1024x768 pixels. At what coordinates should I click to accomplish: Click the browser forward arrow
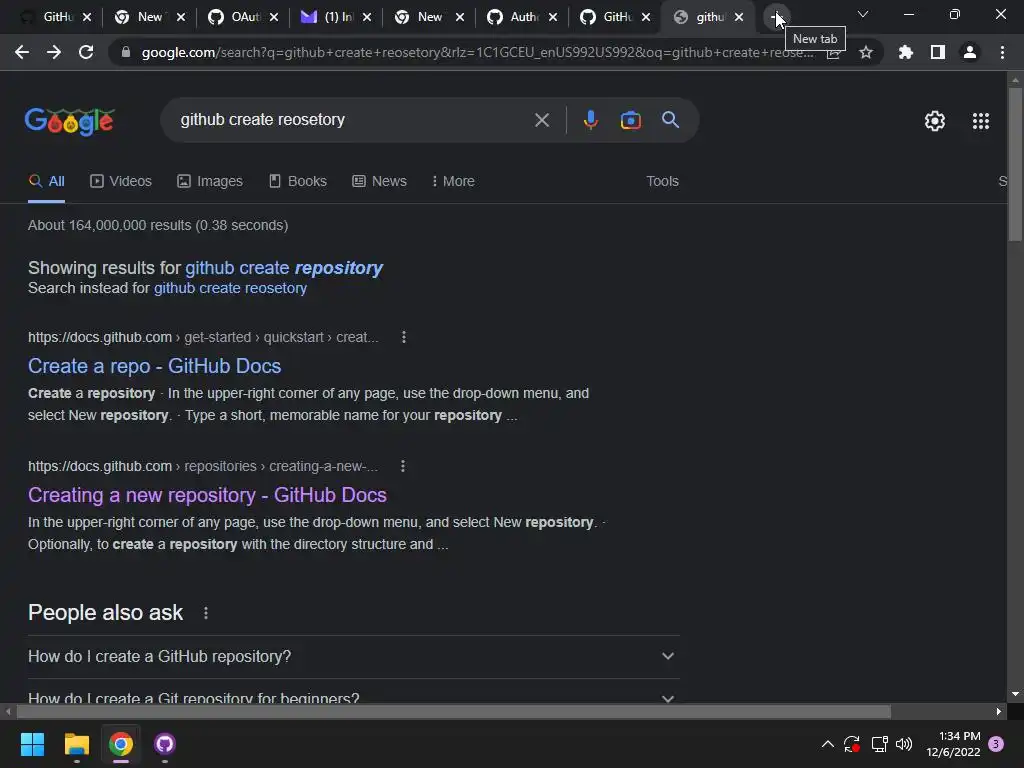(x=54, y=52)
